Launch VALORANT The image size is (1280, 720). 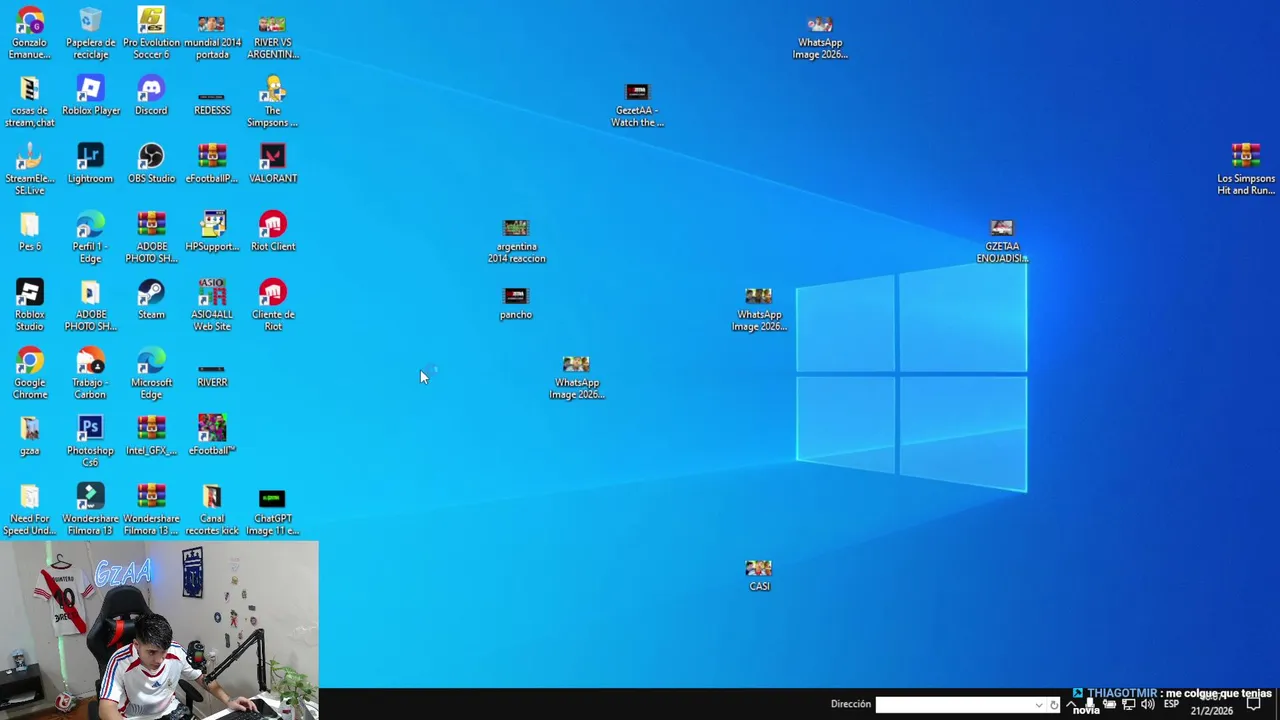272,163
